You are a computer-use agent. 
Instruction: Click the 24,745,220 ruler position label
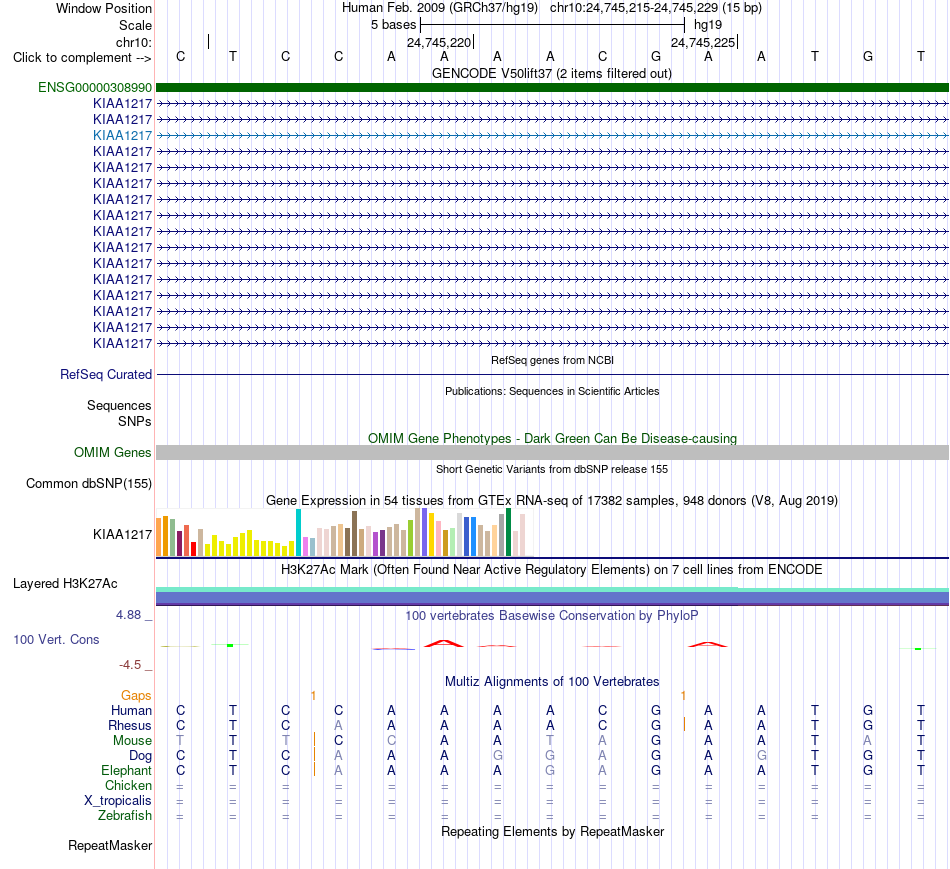[439, 42]
